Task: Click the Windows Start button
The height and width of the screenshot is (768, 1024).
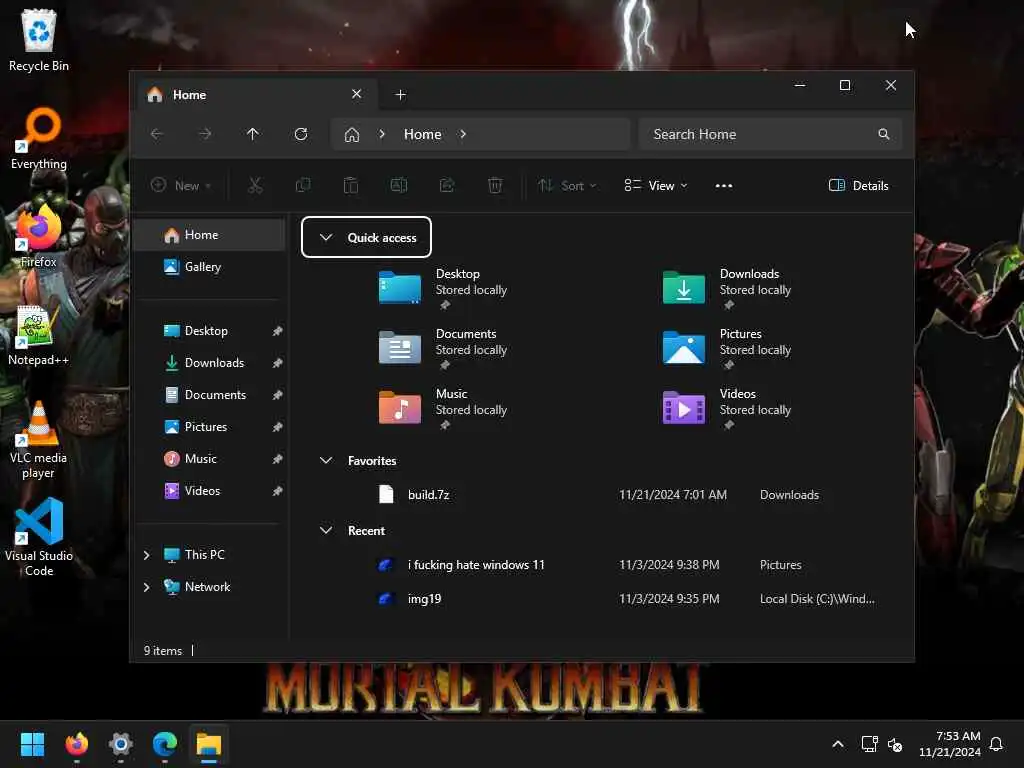Action: (x=32, y=744)
